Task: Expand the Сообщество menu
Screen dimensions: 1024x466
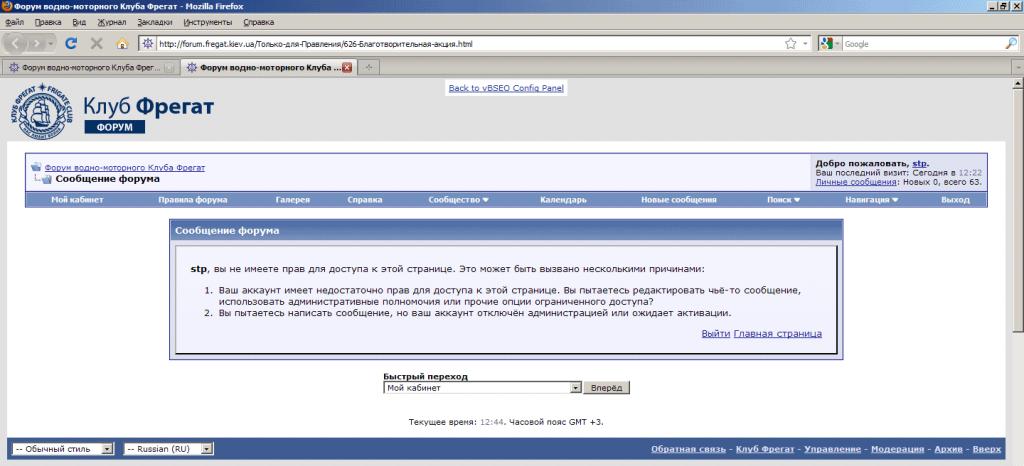Action: point(458,200)
